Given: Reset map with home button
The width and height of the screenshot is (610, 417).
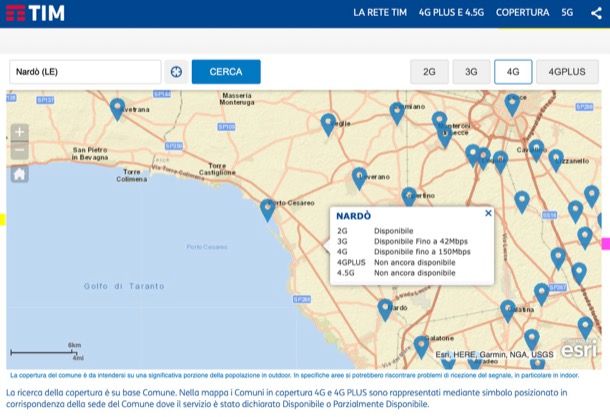Looking at the screenshot, I should coord(19,174).
